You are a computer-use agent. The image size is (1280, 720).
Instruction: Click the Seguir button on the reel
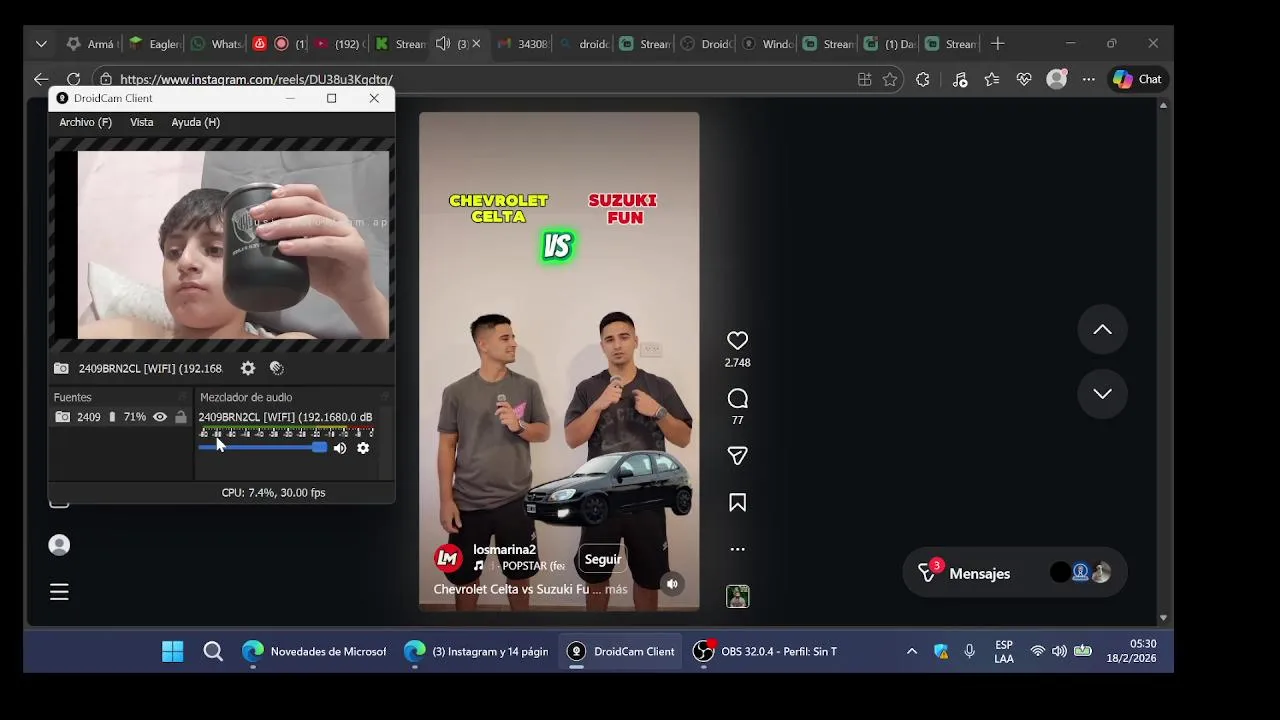pos(602,559)
